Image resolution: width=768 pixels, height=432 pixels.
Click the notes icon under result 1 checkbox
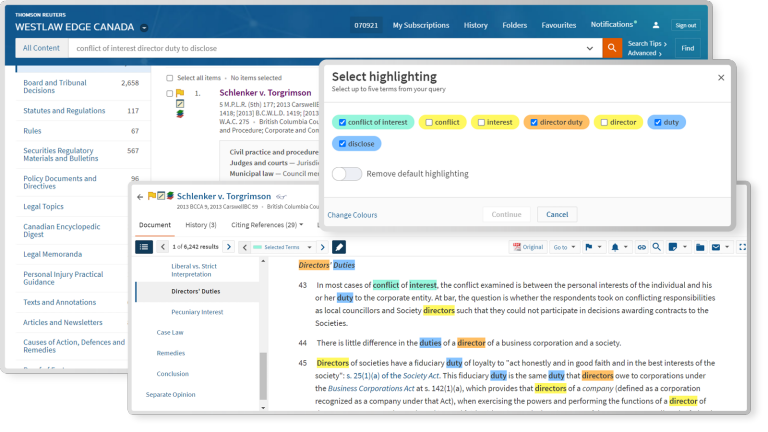coord(180,103)
